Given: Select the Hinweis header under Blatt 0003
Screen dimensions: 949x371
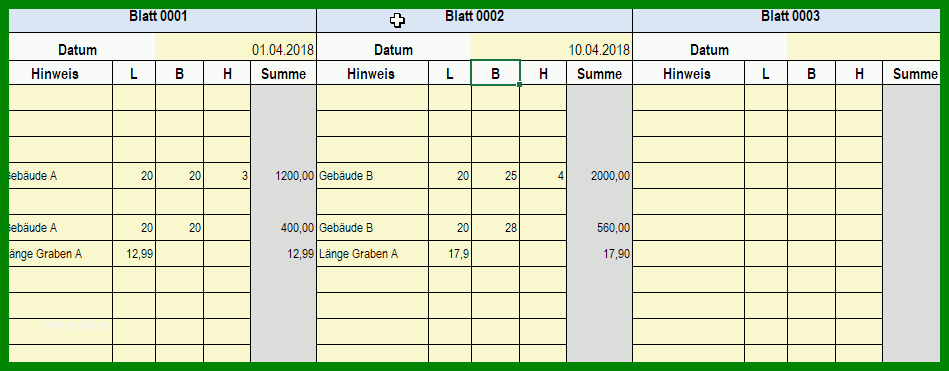Looking at the screenshot, I should point(689,74).
